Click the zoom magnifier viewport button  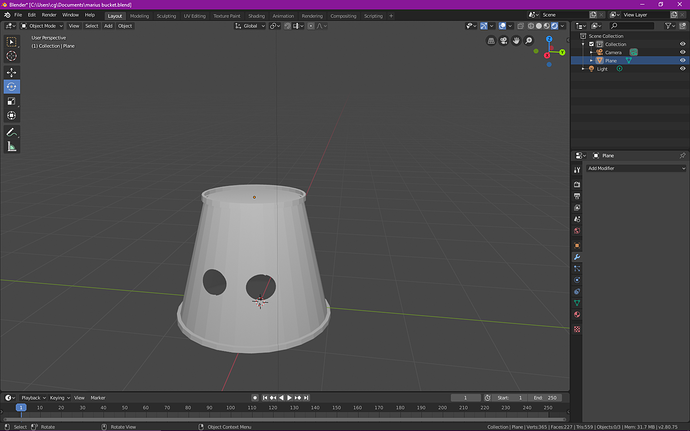(x=529, y=41)
